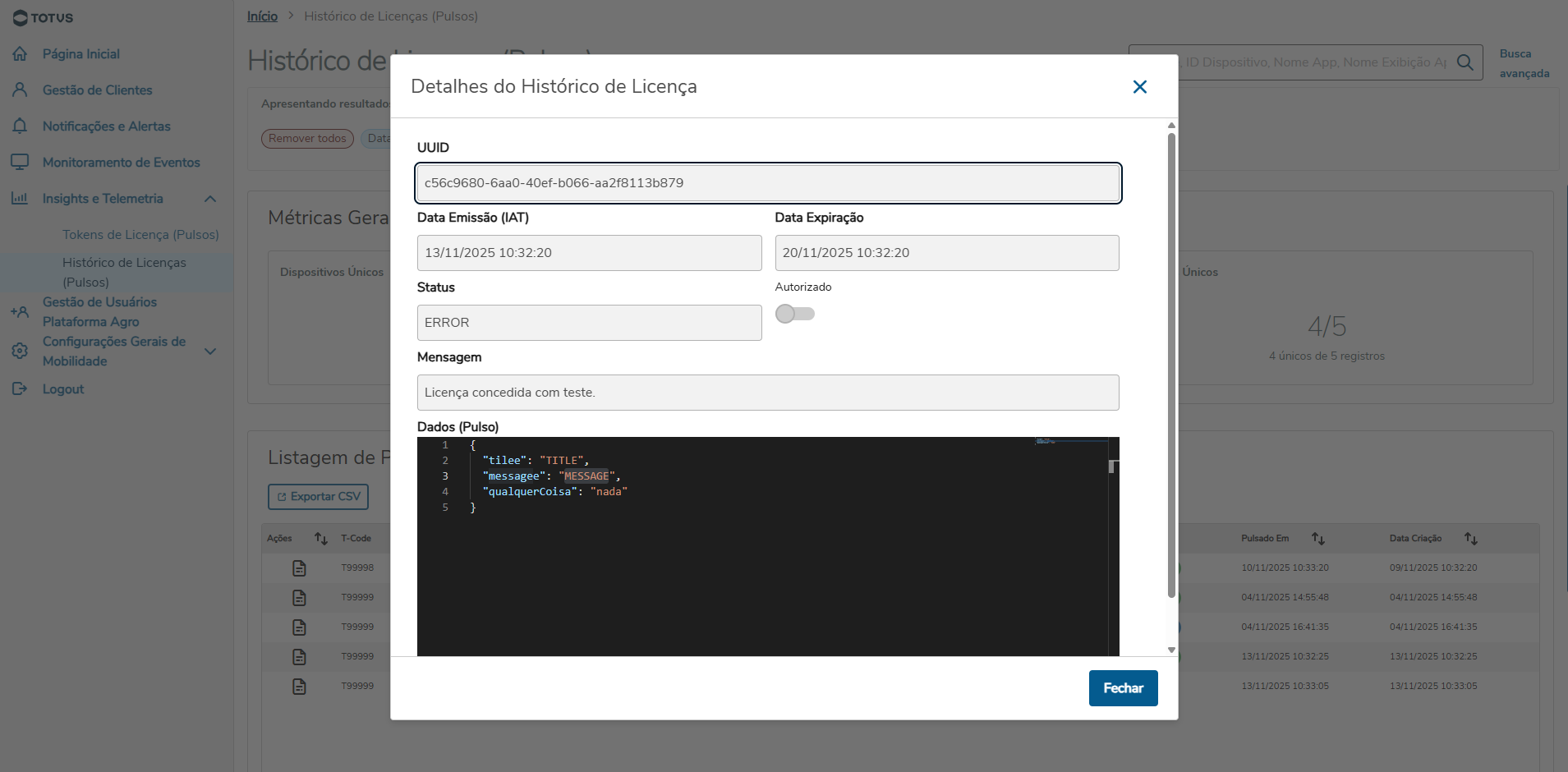Open details icon for T99998 row
Image resolution: width=1568 pixels, height=772 pixels.
click(299, 568)
